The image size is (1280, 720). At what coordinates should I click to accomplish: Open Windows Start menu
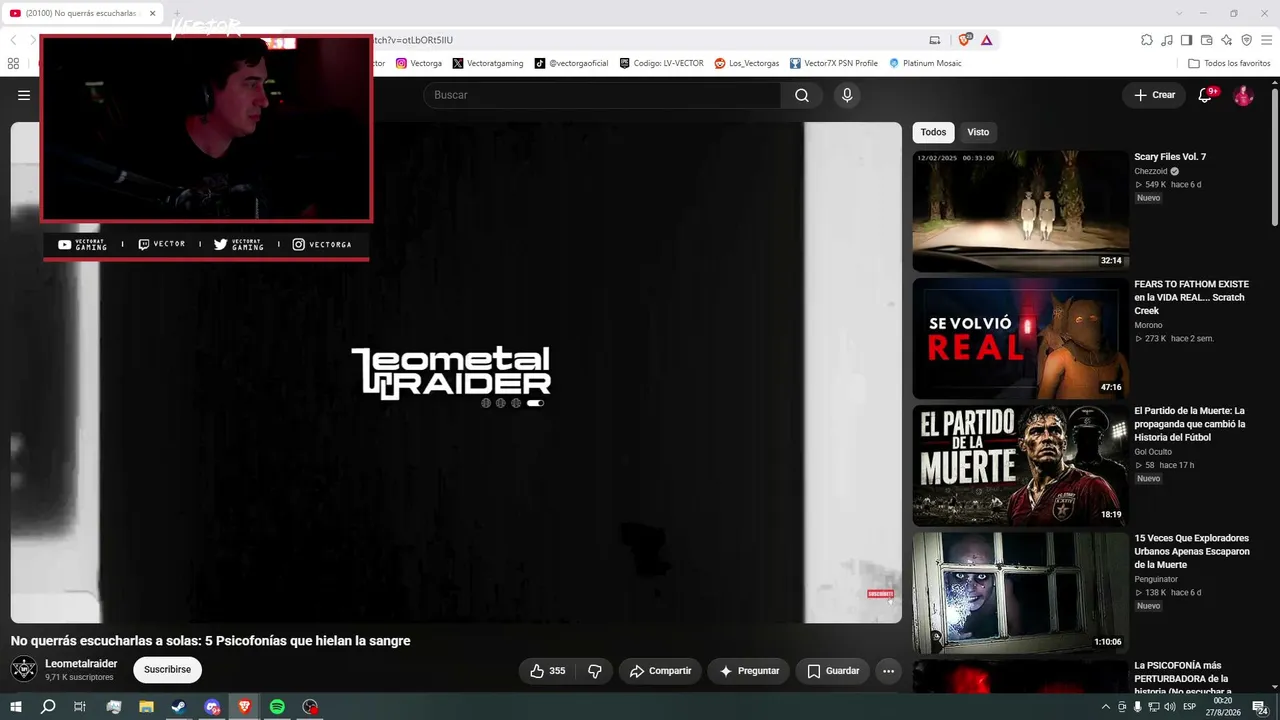coord(16,707)
